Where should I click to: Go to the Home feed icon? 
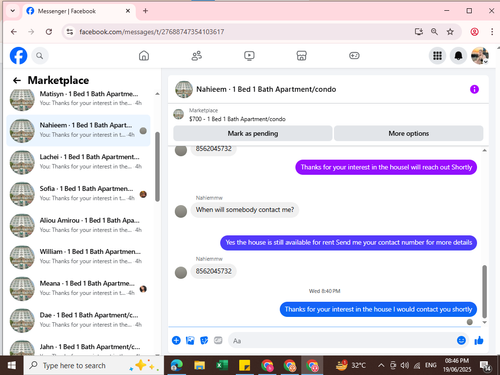tap(144, 56)
